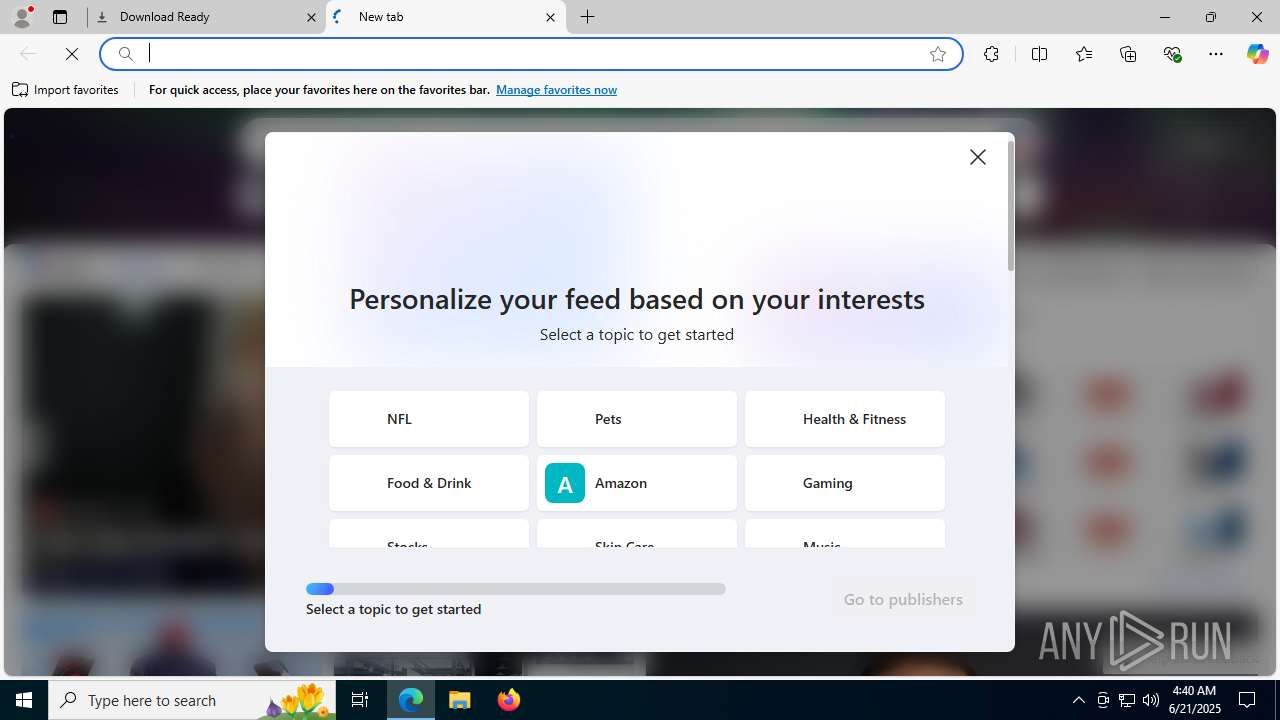Click the Amazon teal A icon
Viewport: 1280px width, 720px height.
point(565,483)
